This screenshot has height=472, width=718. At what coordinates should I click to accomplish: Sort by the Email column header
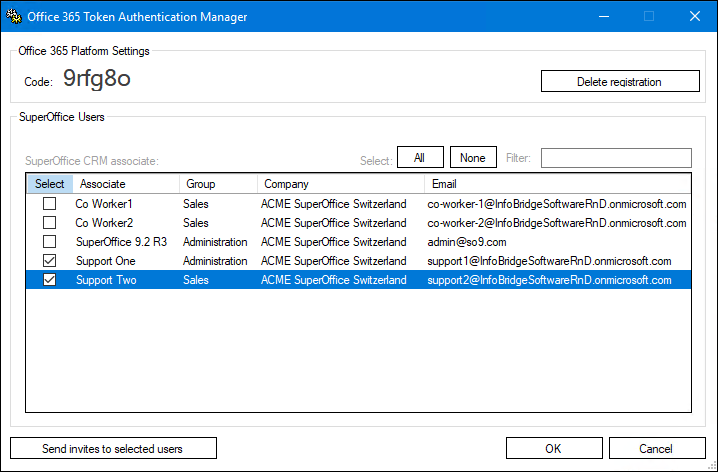coord(558,184)
